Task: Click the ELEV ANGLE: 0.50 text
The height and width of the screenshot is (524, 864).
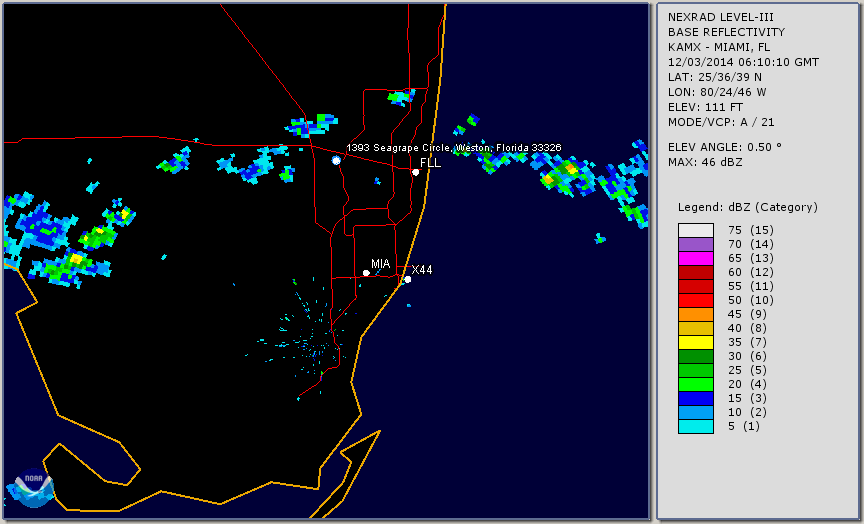Action: pos(725,147)
